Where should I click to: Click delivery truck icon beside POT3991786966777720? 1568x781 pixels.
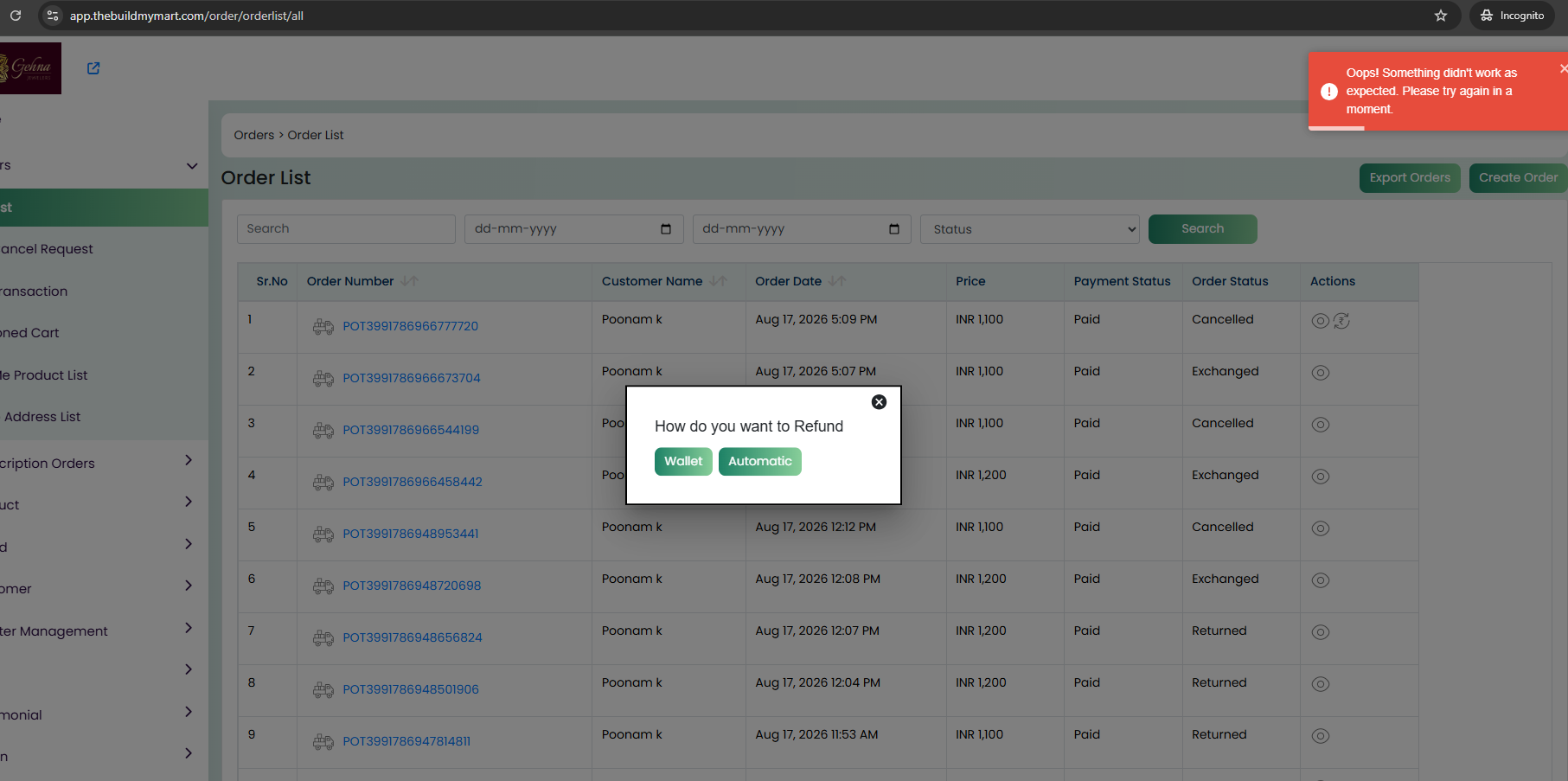tap(323, 327)
